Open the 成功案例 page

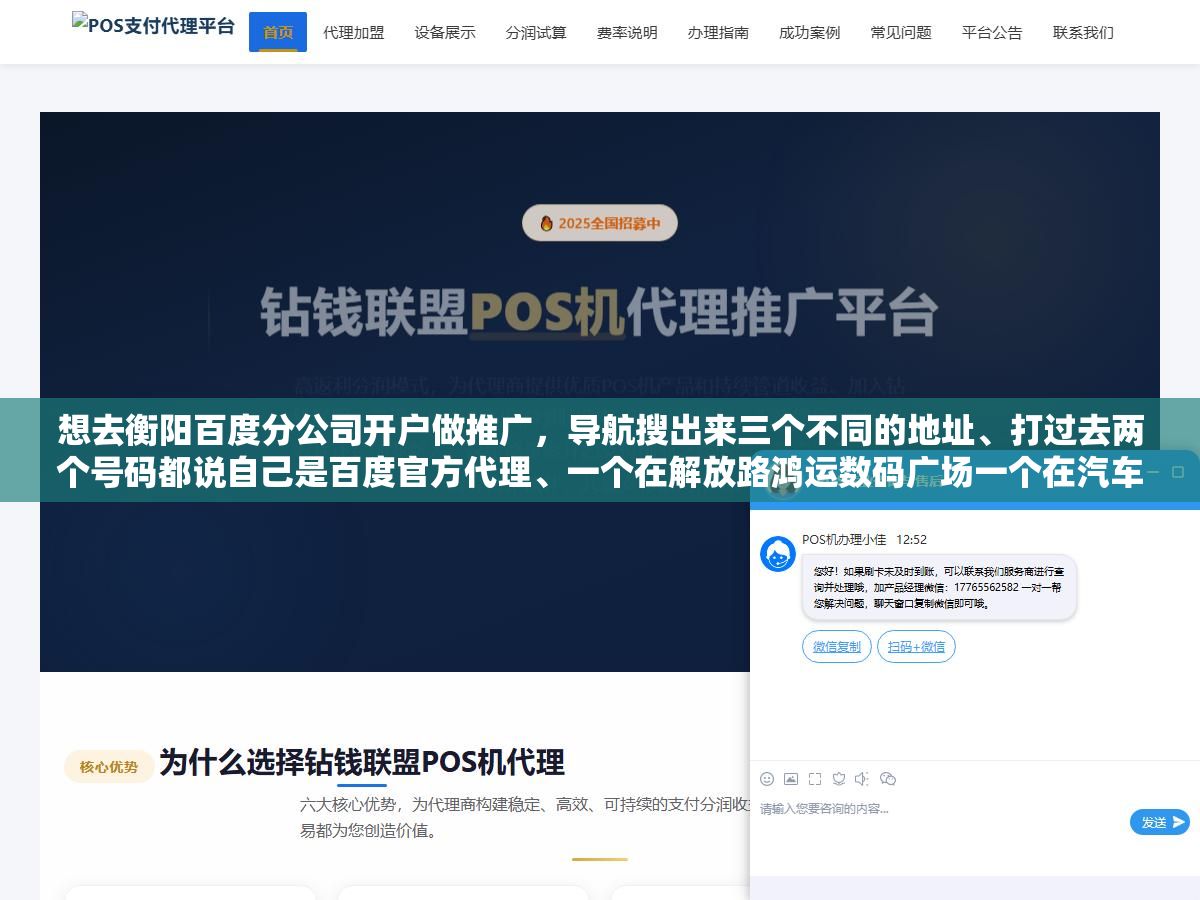tap(810, 32)
